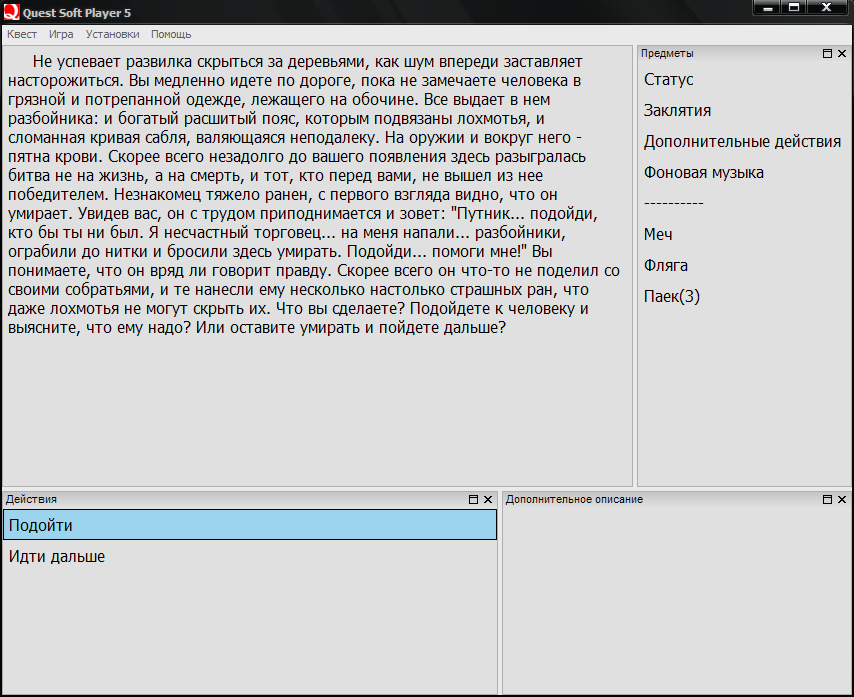Choose the Идти дальше action
Screen dimensions: 854x697
coord(250,556)
